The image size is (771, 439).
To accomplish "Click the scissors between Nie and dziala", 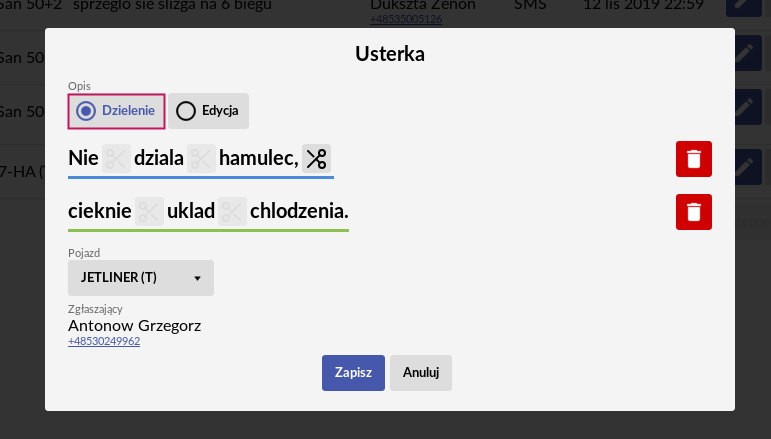I will (117, 158).
